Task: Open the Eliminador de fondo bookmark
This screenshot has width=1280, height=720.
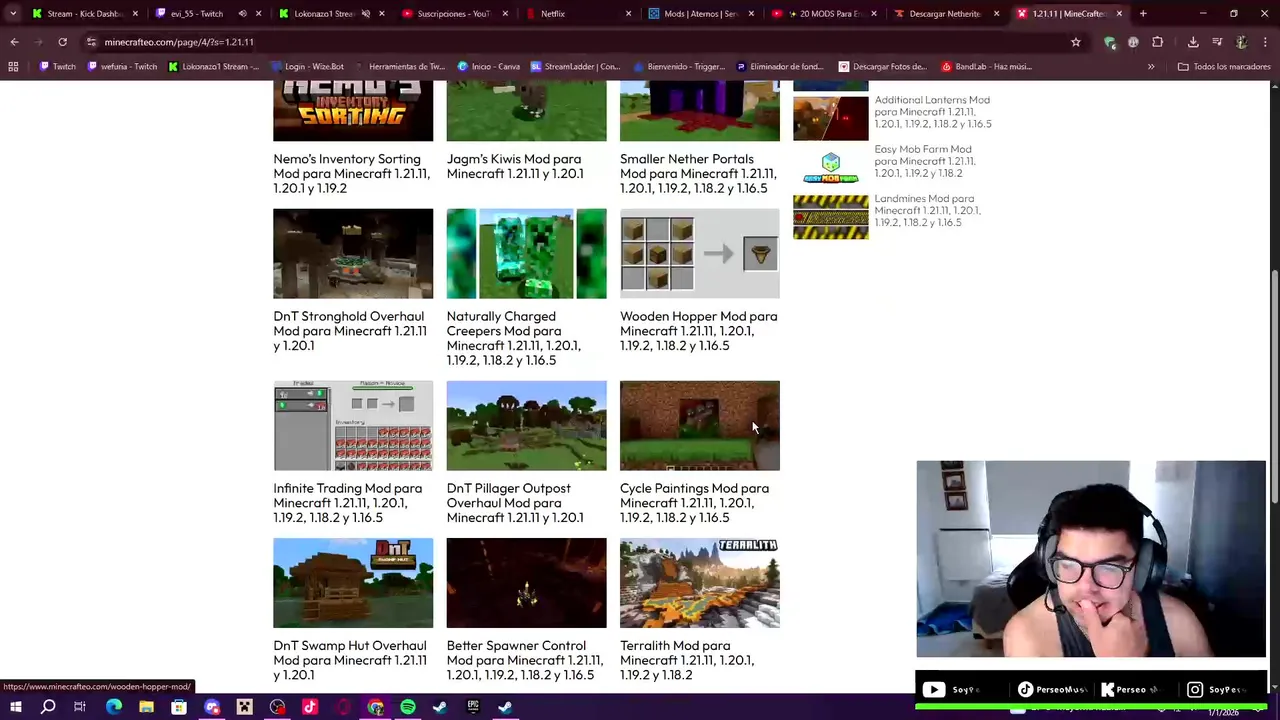Action: [x=781, y=67]
